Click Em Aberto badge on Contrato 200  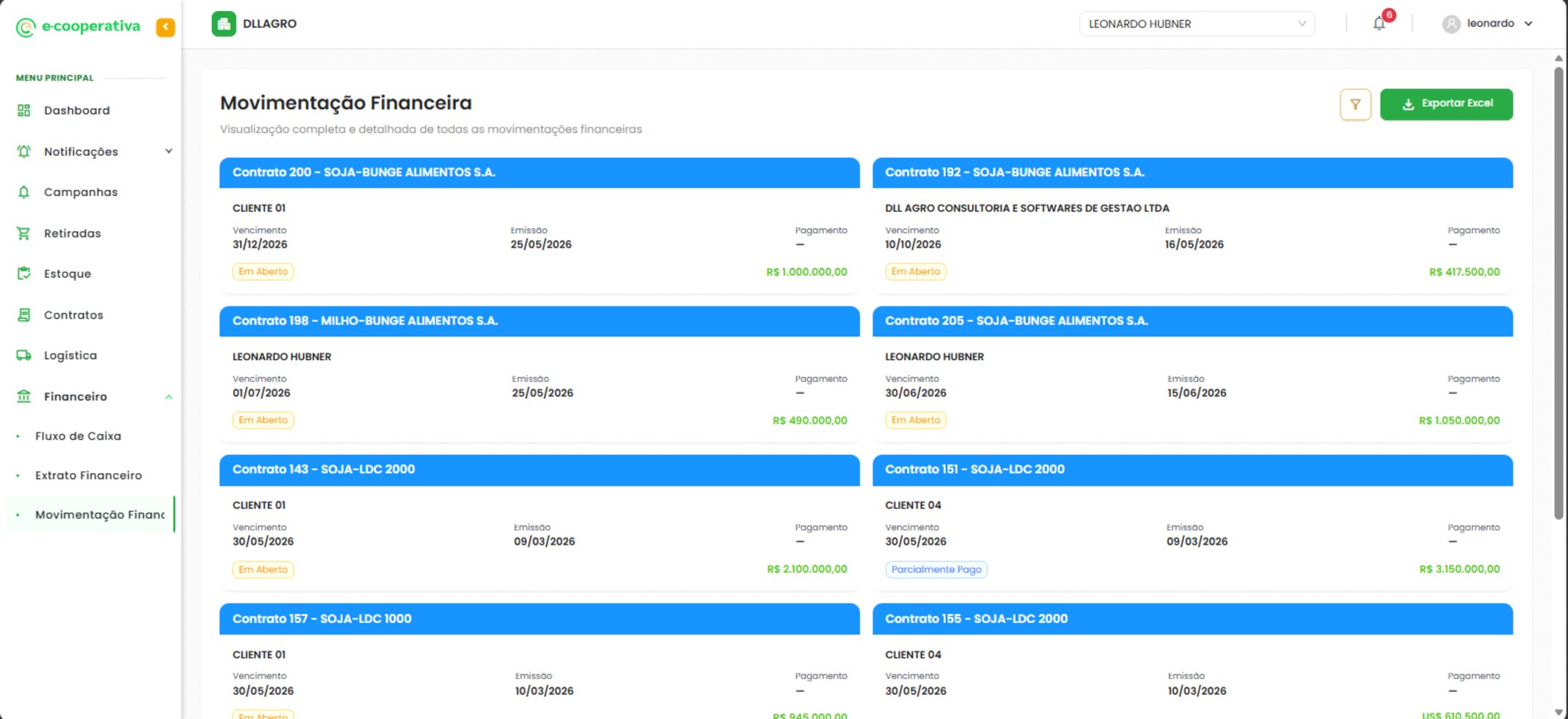263,272
